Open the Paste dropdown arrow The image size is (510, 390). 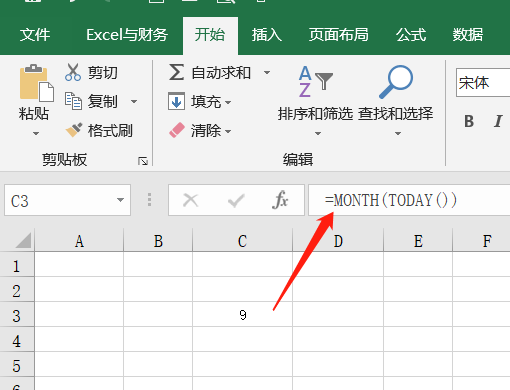36,134
